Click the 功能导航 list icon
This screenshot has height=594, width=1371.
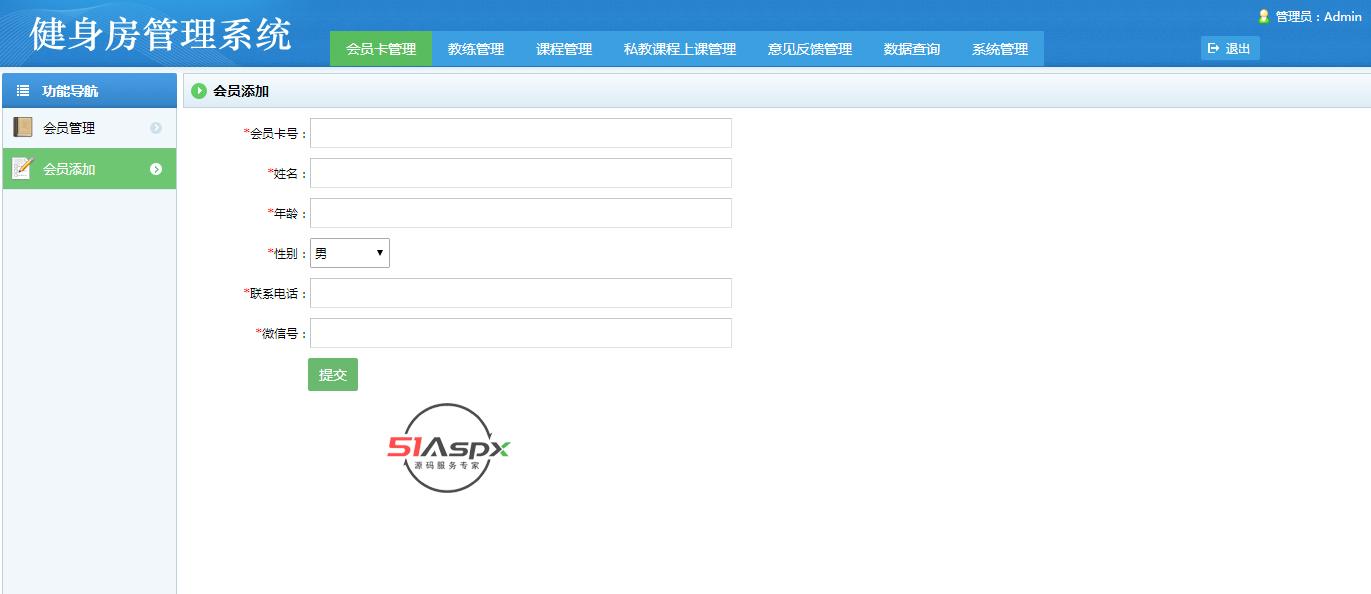23,91
